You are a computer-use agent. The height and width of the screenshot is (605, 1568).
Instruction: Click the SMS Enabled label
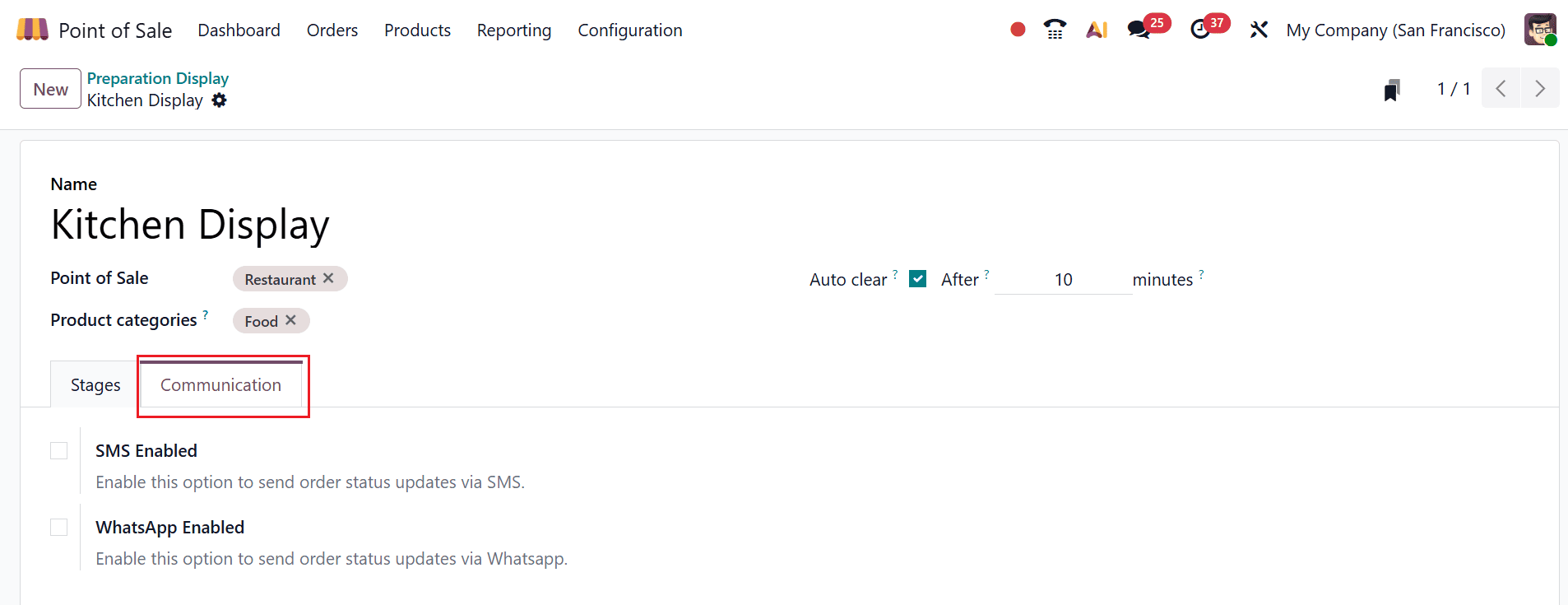pos(146,450)
